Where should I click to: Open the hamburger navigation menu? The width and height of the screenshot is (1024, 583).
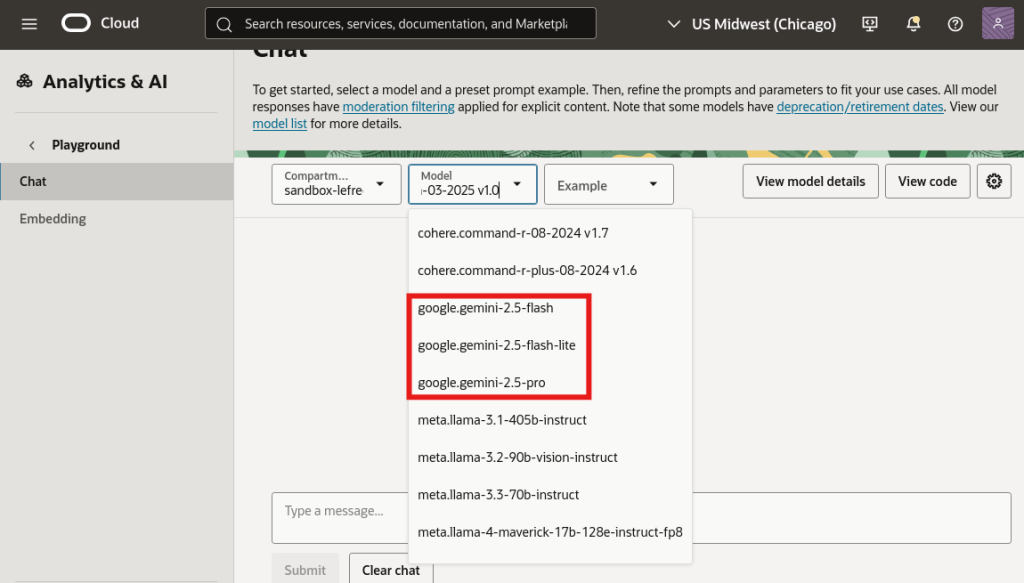[x=29, y=24]
